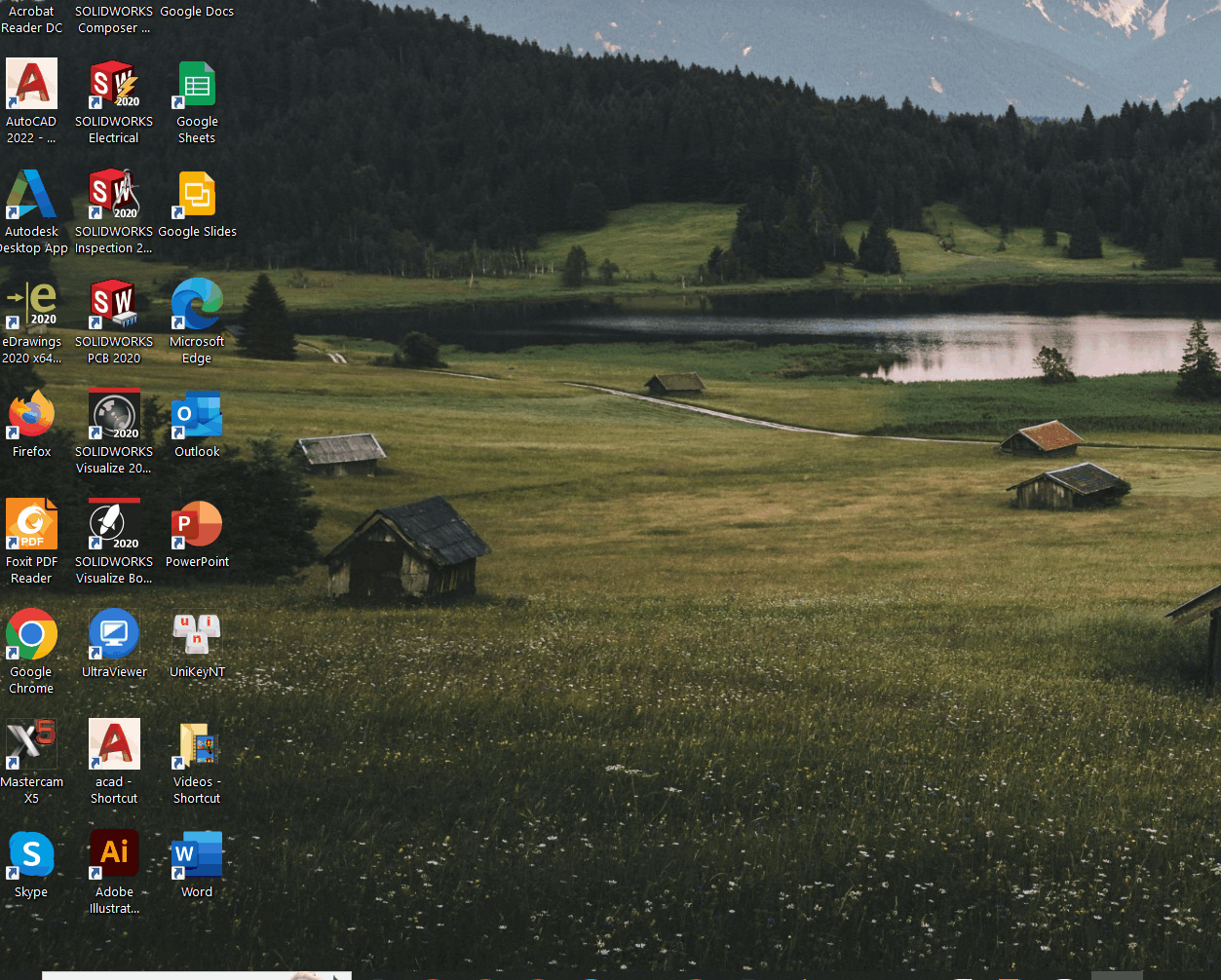Click the SOLIDWORKS Electrical shortcut
Viewport: 1221px width, 980px height.
pos(114,85)
